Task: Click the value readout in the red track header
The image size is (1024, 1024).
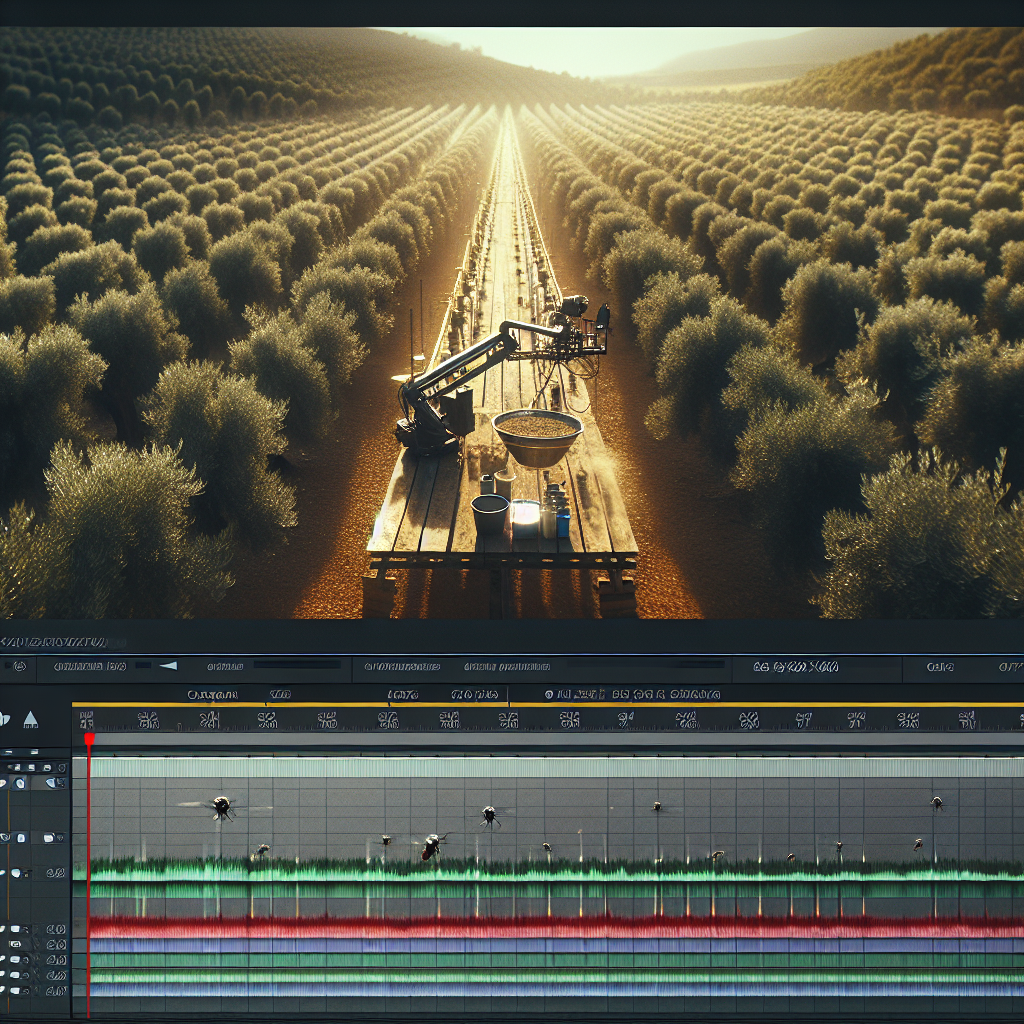Action: [x=56, y=929]
